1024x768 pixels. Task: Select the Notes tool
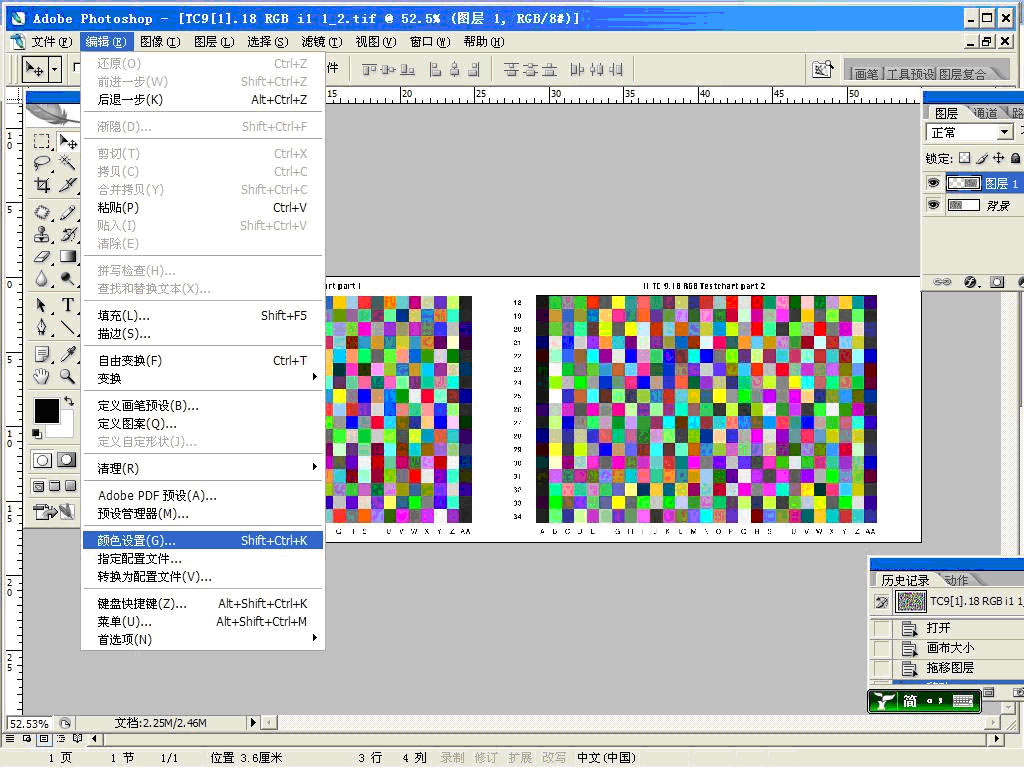42,354
